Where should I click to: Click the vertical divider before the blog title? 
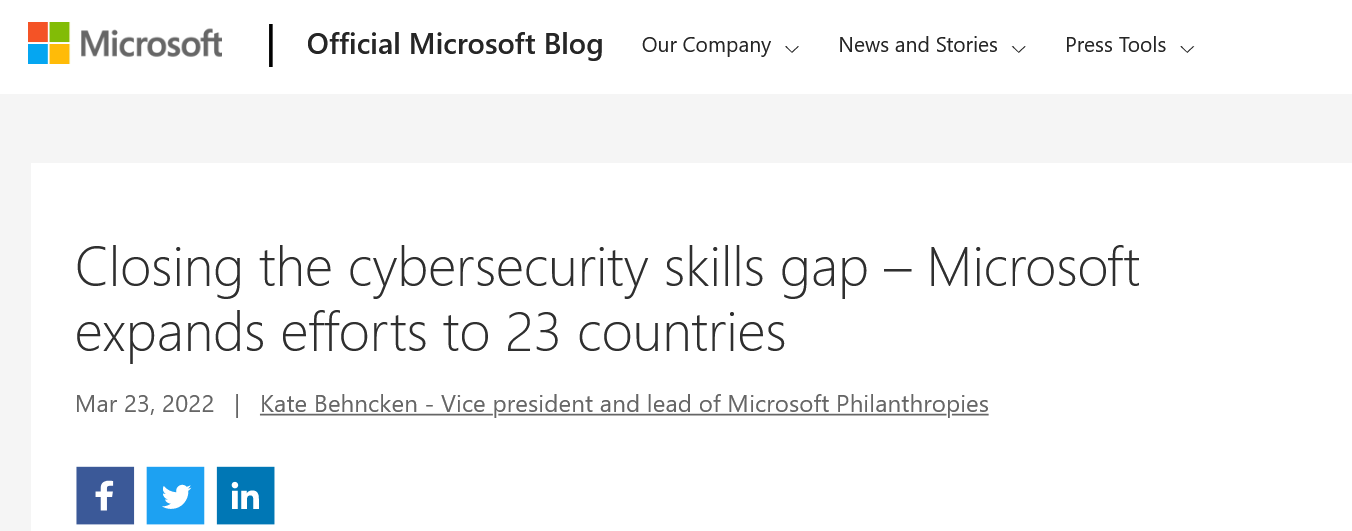coord(271,45)
